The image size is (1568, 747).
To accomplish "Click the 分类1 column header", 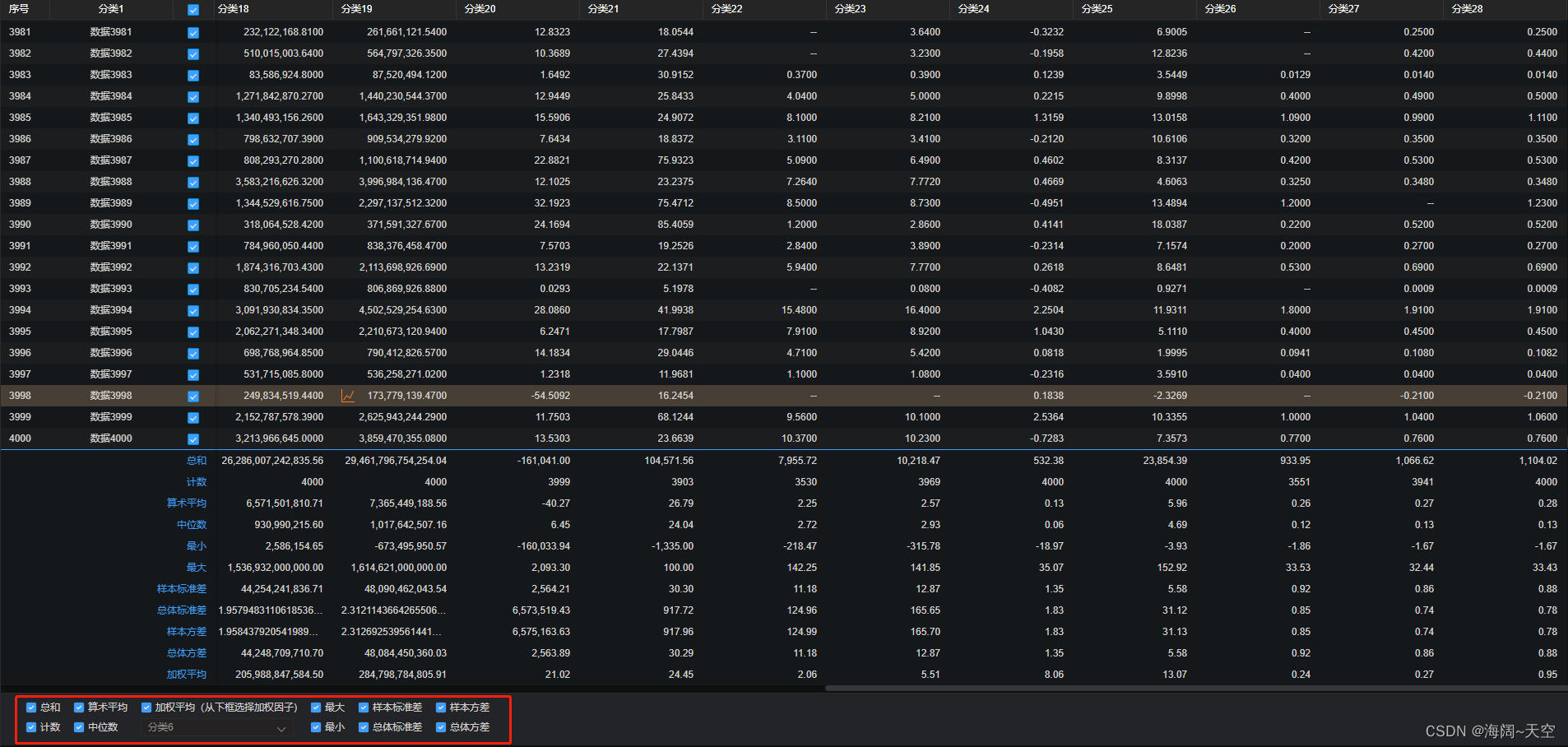I will [110, 9].
